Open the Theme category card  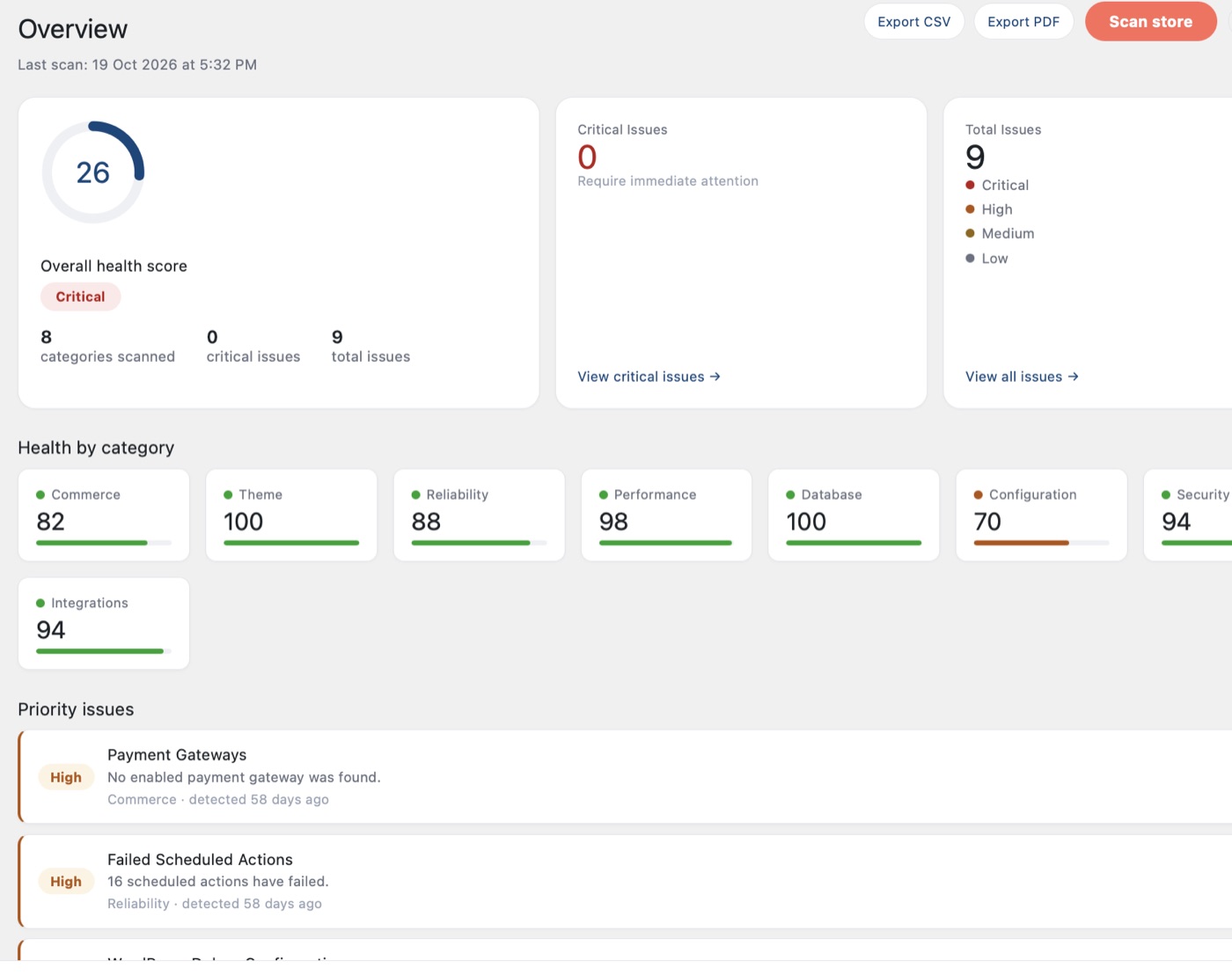tap(291, 515)
